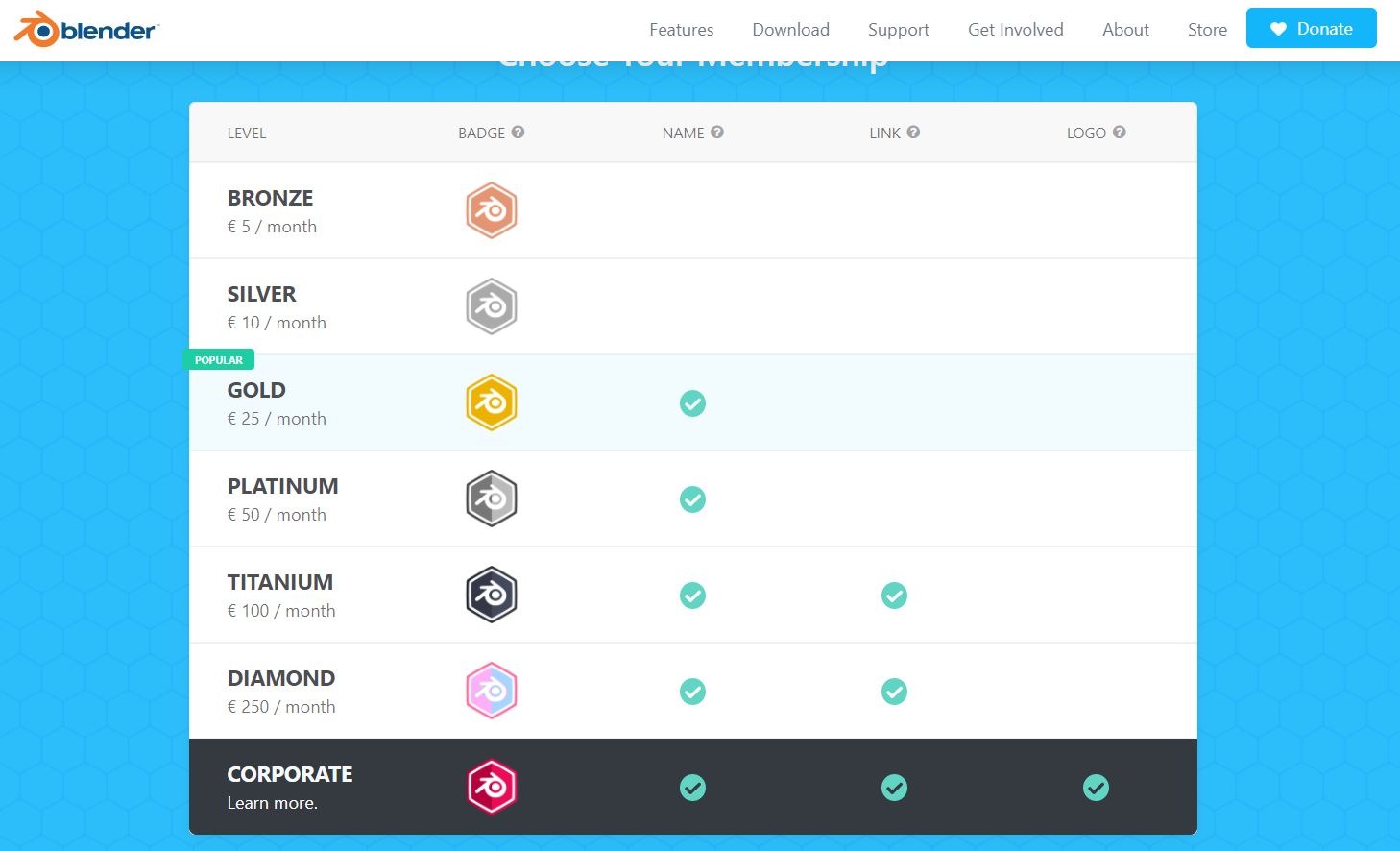The image size is (1400, 851).
Task: Click the Corporate membership badge icon
Action: point(492,787)
